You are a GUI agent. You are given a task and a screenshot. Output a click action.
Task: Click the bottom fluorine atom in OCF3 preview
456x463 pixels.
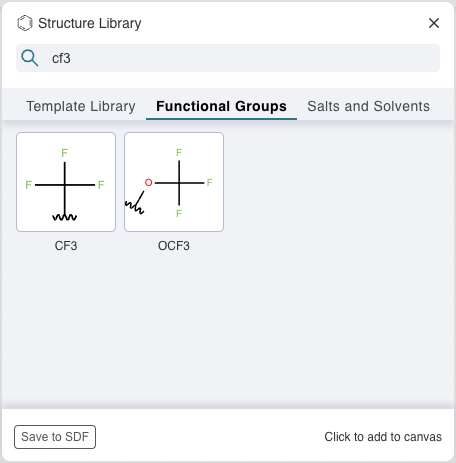[x=179, y=213]
